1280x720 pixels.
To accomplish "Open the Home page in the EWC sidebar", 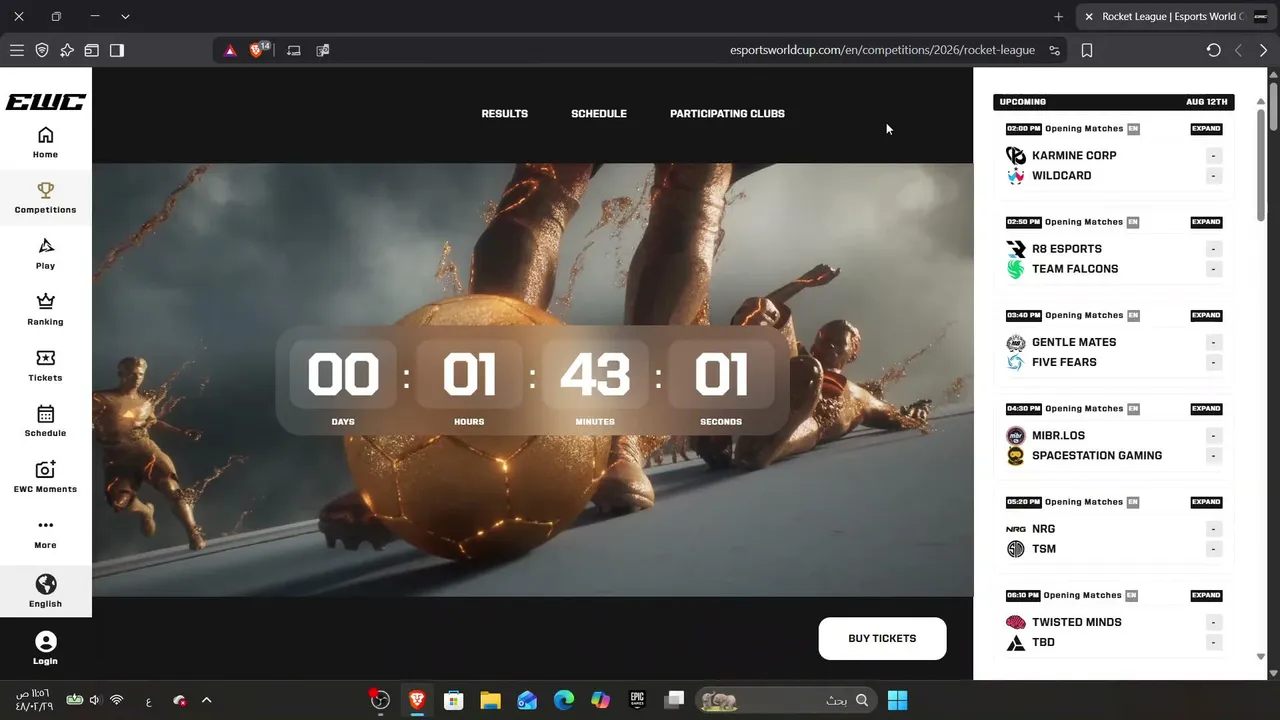I will [x=45, y=142].
